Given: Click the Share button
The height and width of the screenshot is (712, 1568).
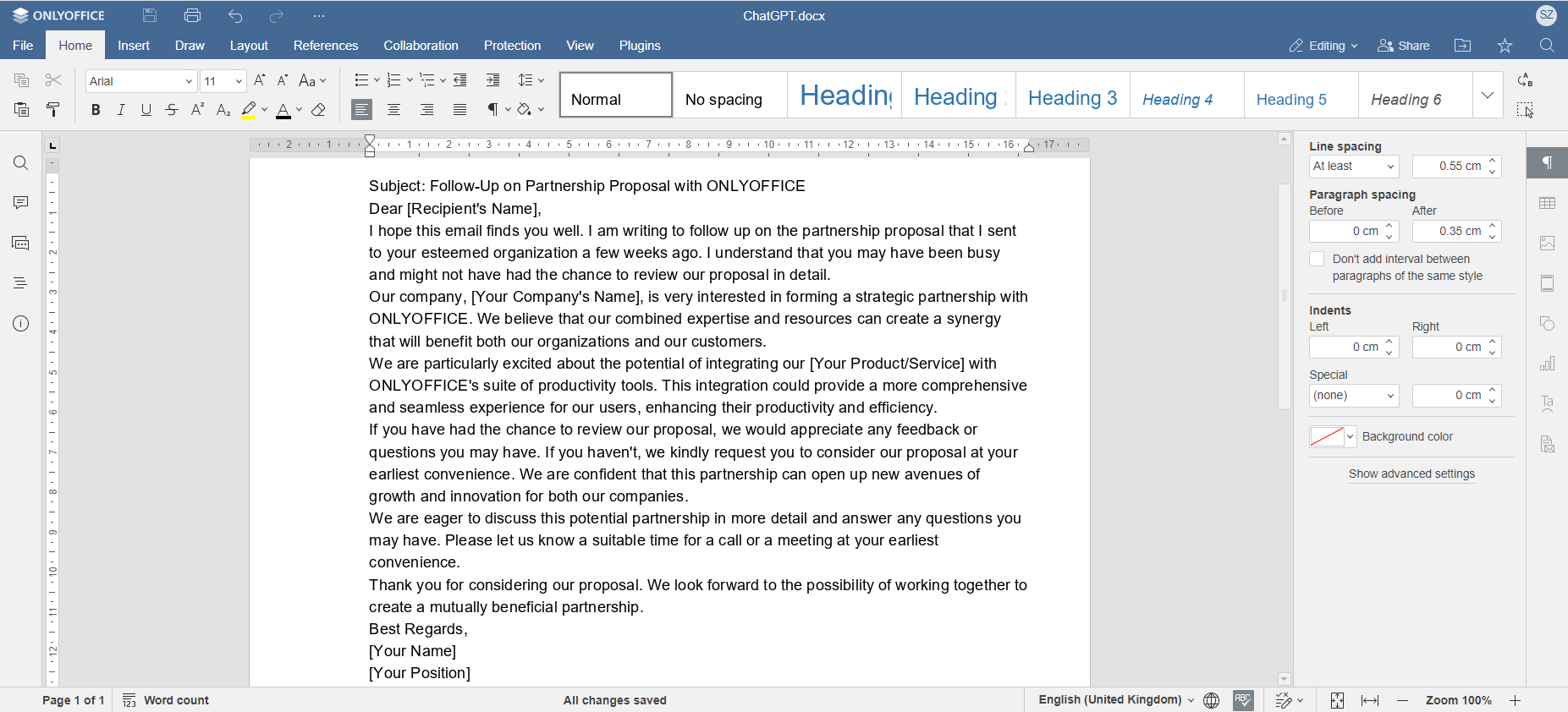Looking at the screenshot, I should (1404, 46).
